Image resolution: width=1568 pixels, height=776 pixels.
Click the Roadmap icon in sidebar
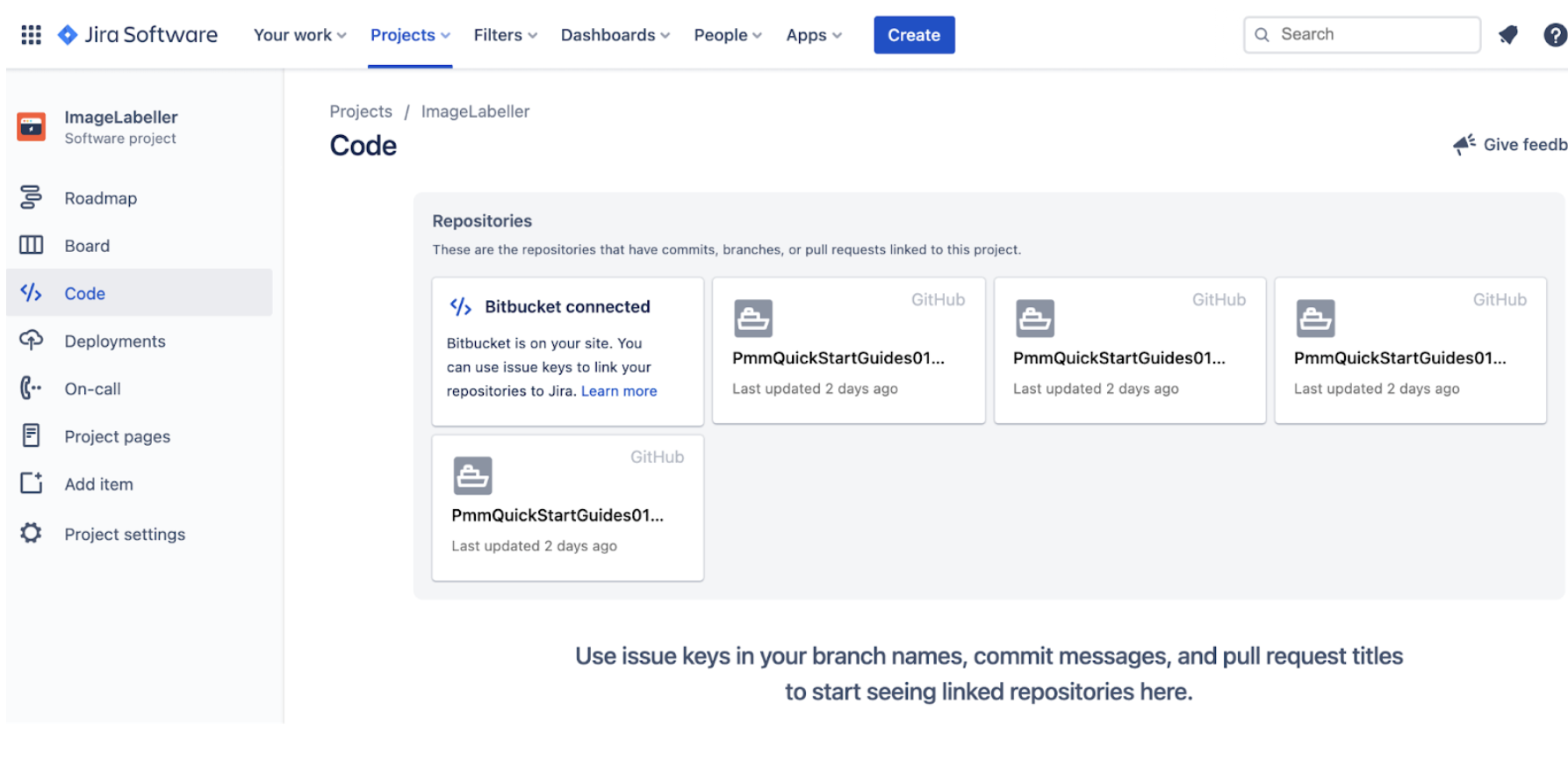pyautogui.click(x=31, y=198)
